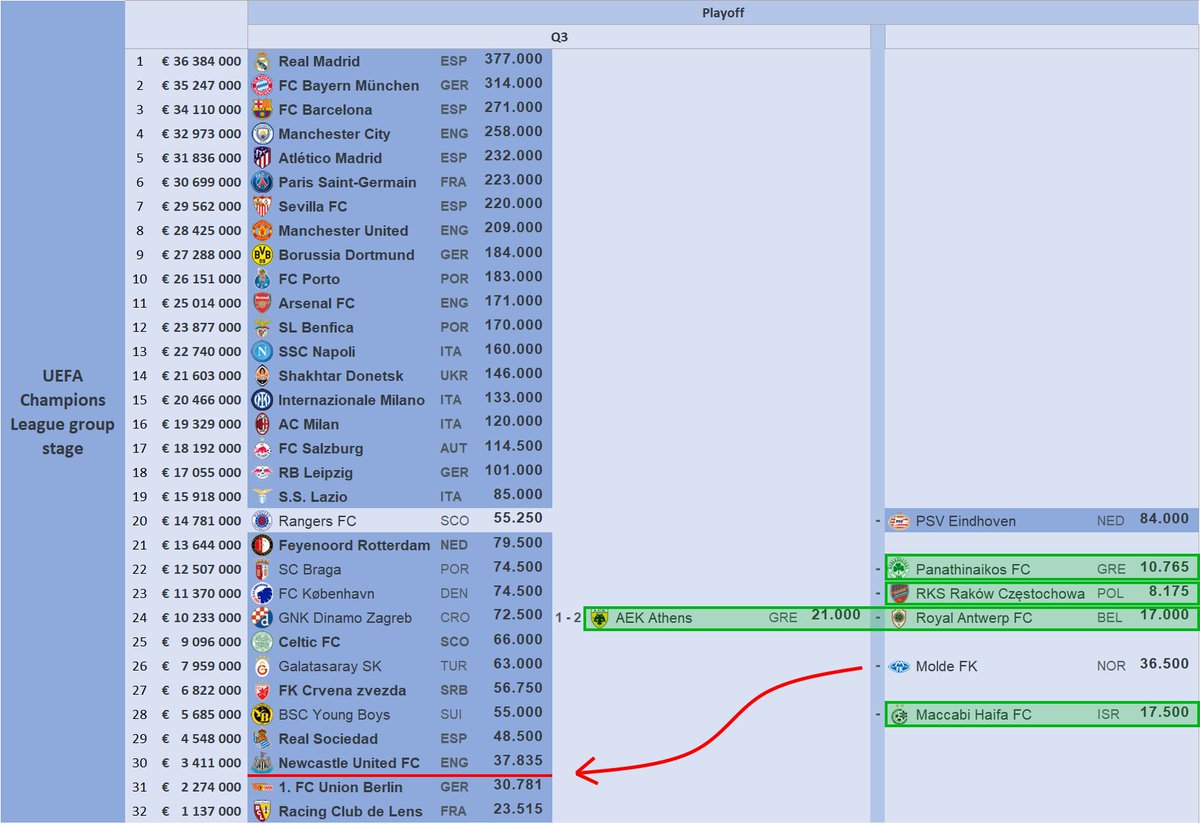Select the Q3 column header
The width and height of the screenshot is (1200, 824).
559,37
